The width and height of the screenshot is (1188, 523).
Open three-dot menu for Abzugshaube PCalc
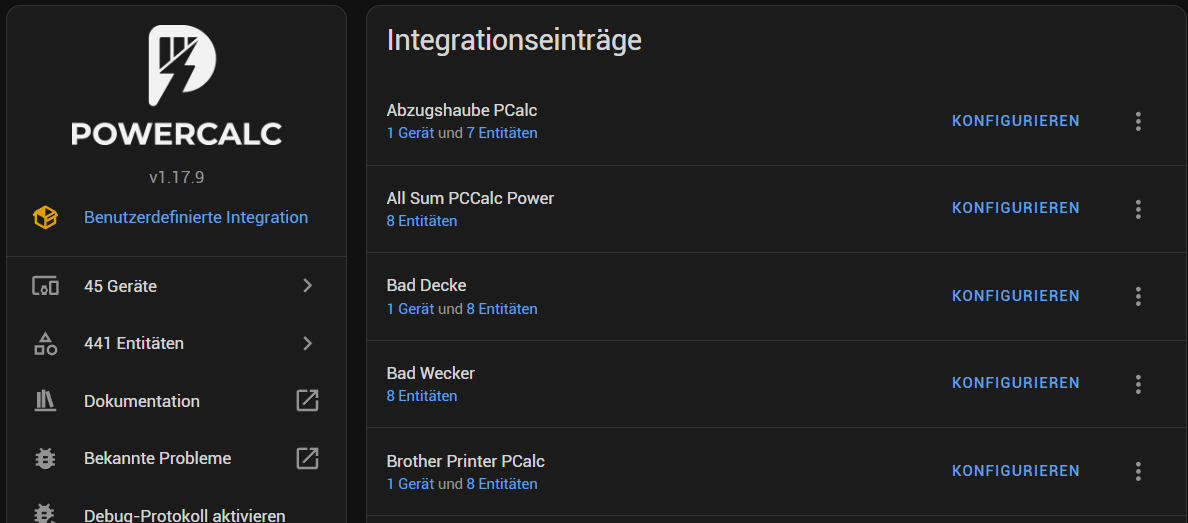1138,121
